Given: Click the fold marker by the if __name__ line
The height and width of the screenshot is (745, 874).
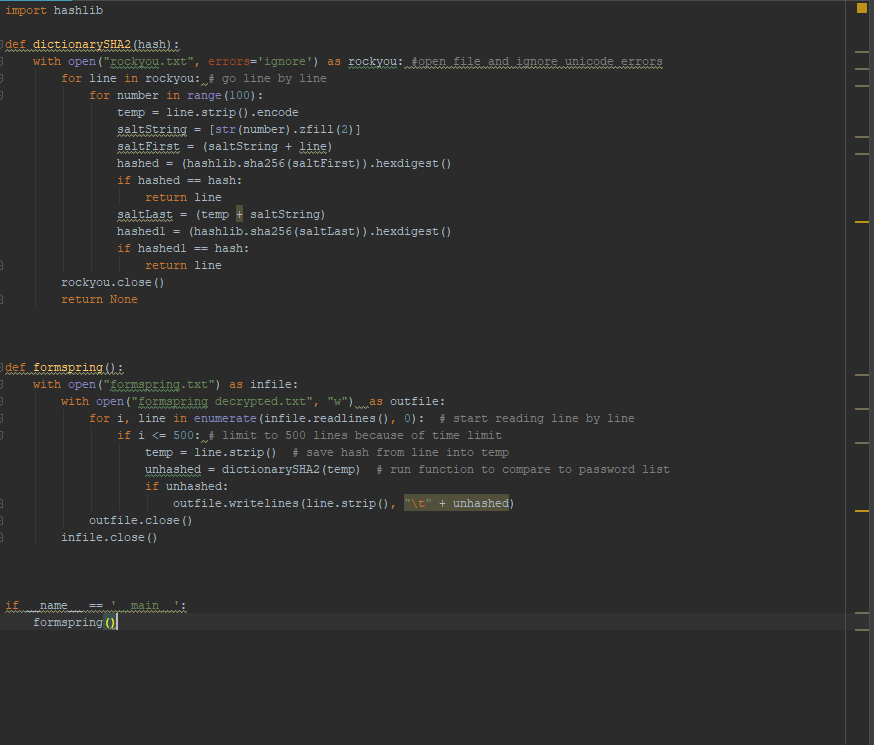Looking at the screenshot, I should pos(3,605).
